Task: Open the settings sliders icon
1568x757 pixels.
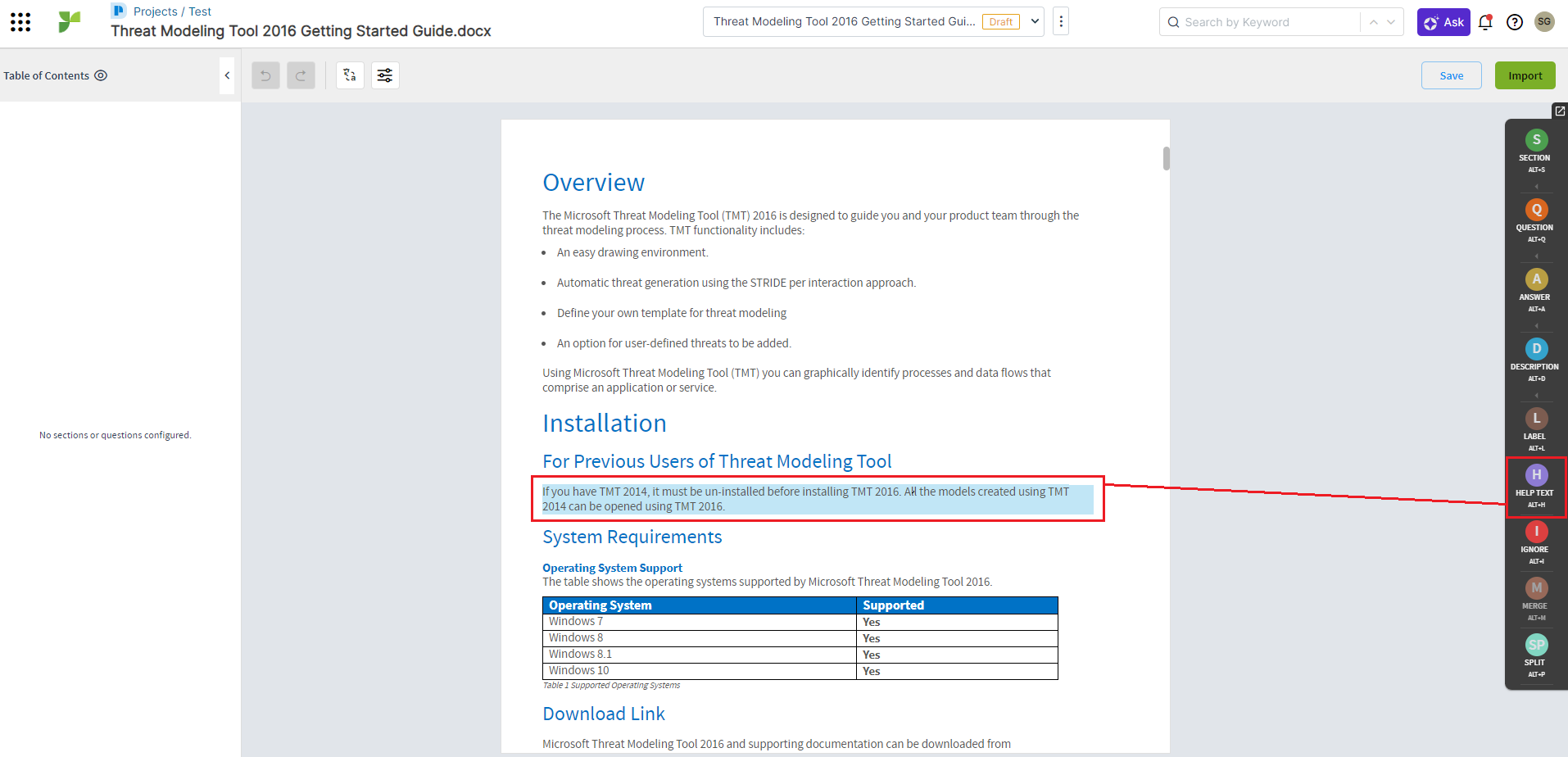Action: click(x=385, y=75)
